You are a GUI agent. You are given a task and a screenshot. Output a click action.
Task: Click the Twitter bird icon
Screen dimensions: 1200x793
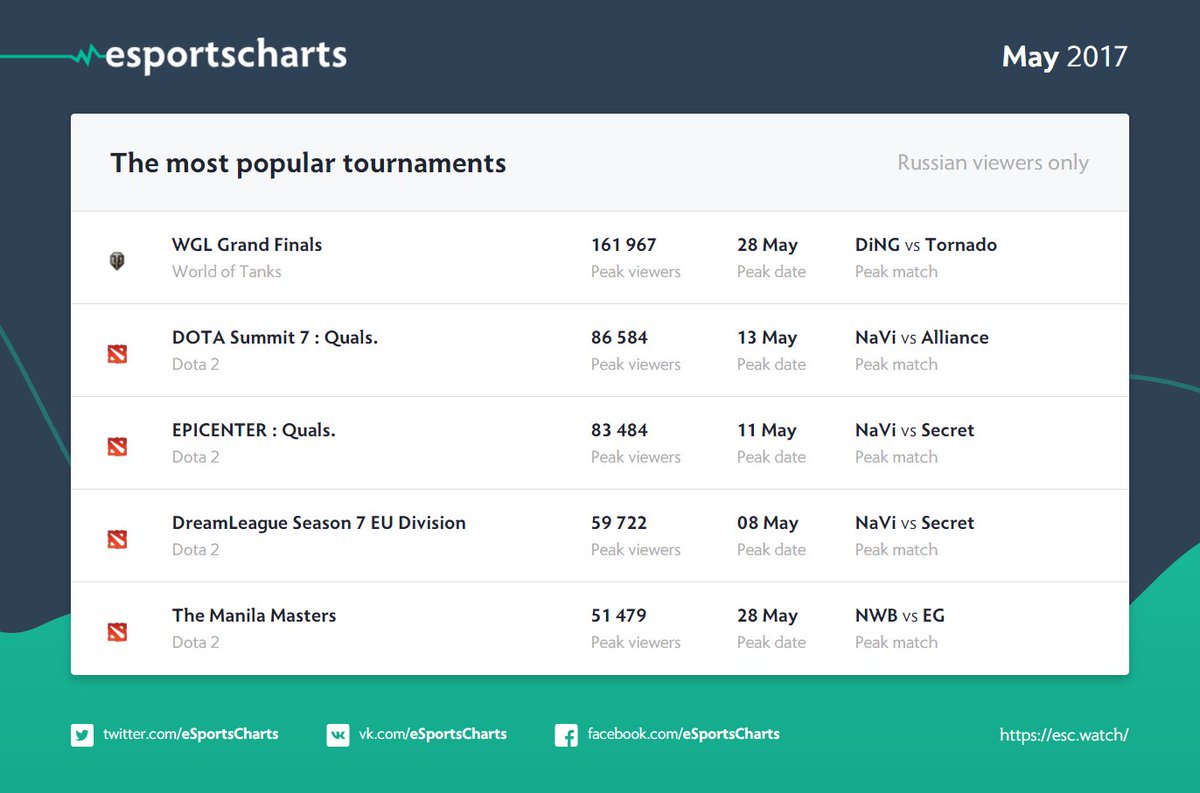click(x=82, y=735)
